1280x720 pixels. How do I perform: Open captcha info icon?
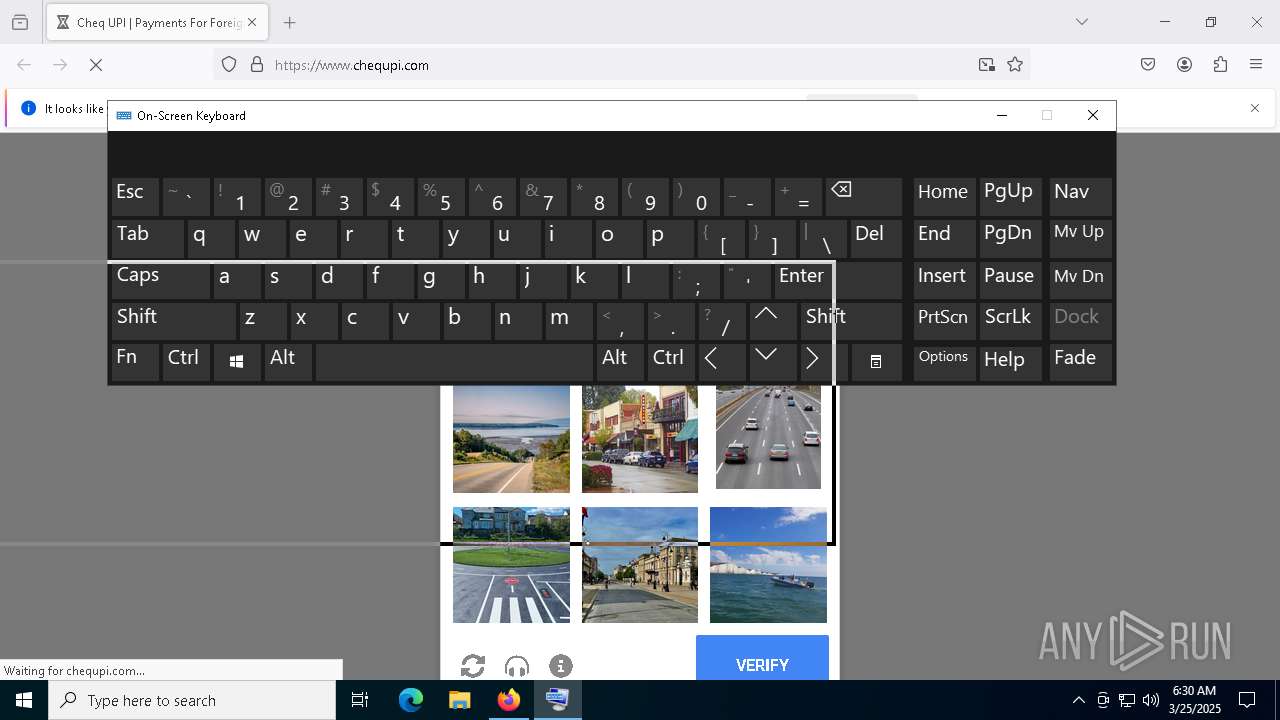(561, 666)
